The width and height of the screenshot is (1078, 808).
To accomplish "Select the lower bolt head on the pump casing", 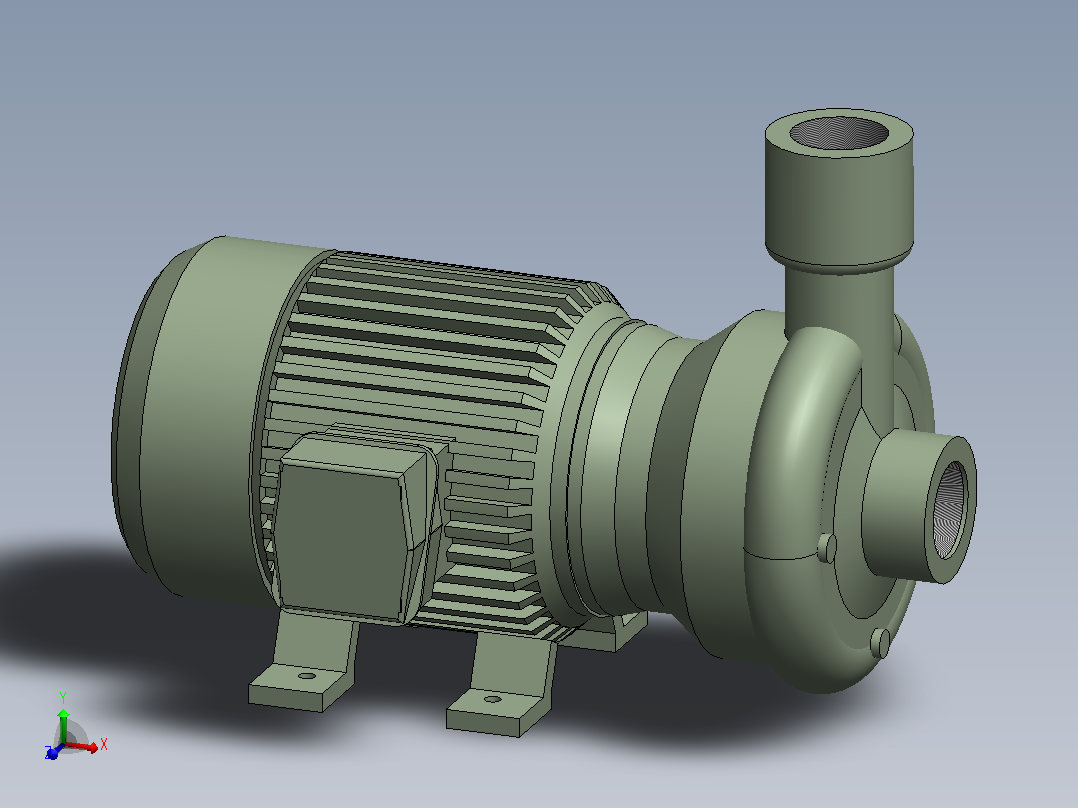I will pos(880,644).
